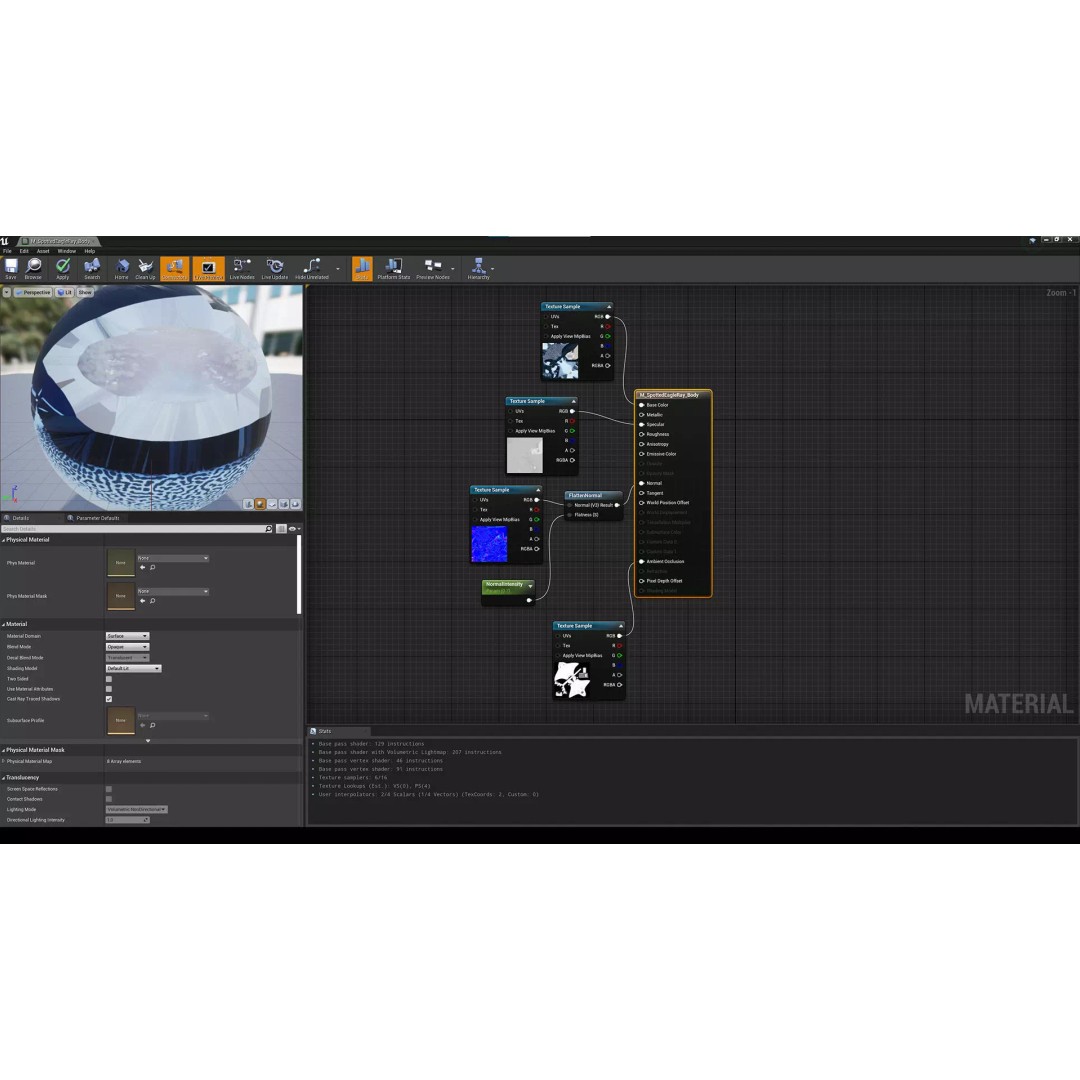Click Phys Material use-selected arrow icon
The image size is (1080, 1080).
click(x=143, y=568)
